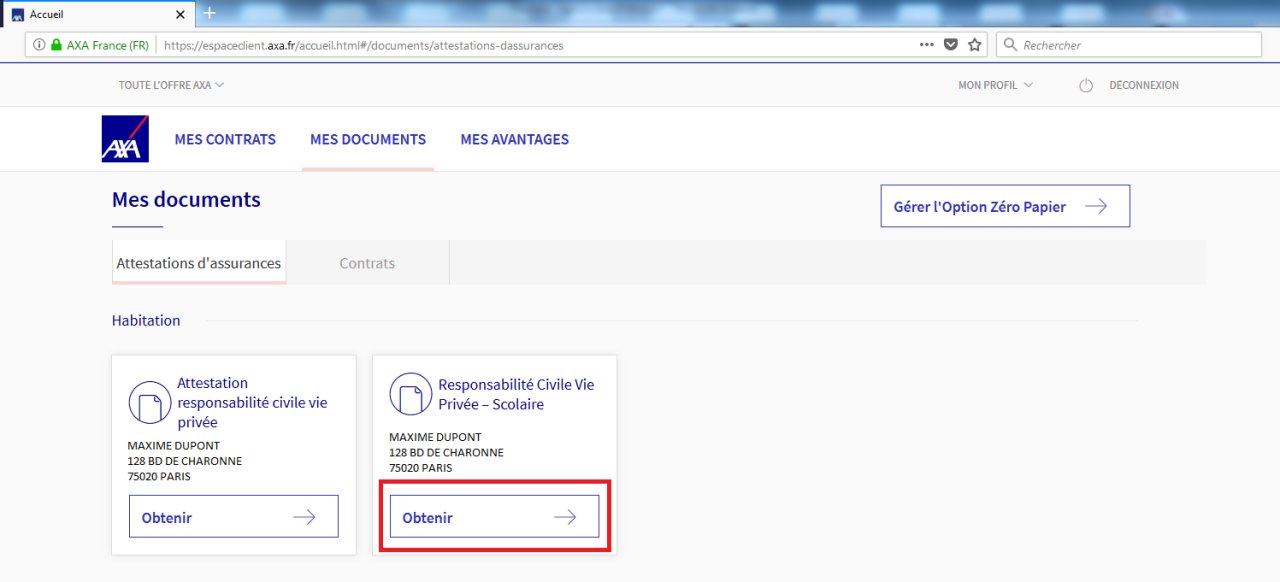The width and height of the screenshot is (1280, 582).
Task: Open the Attestation responsabilité civile vie privée title
Action: [252, 402]
